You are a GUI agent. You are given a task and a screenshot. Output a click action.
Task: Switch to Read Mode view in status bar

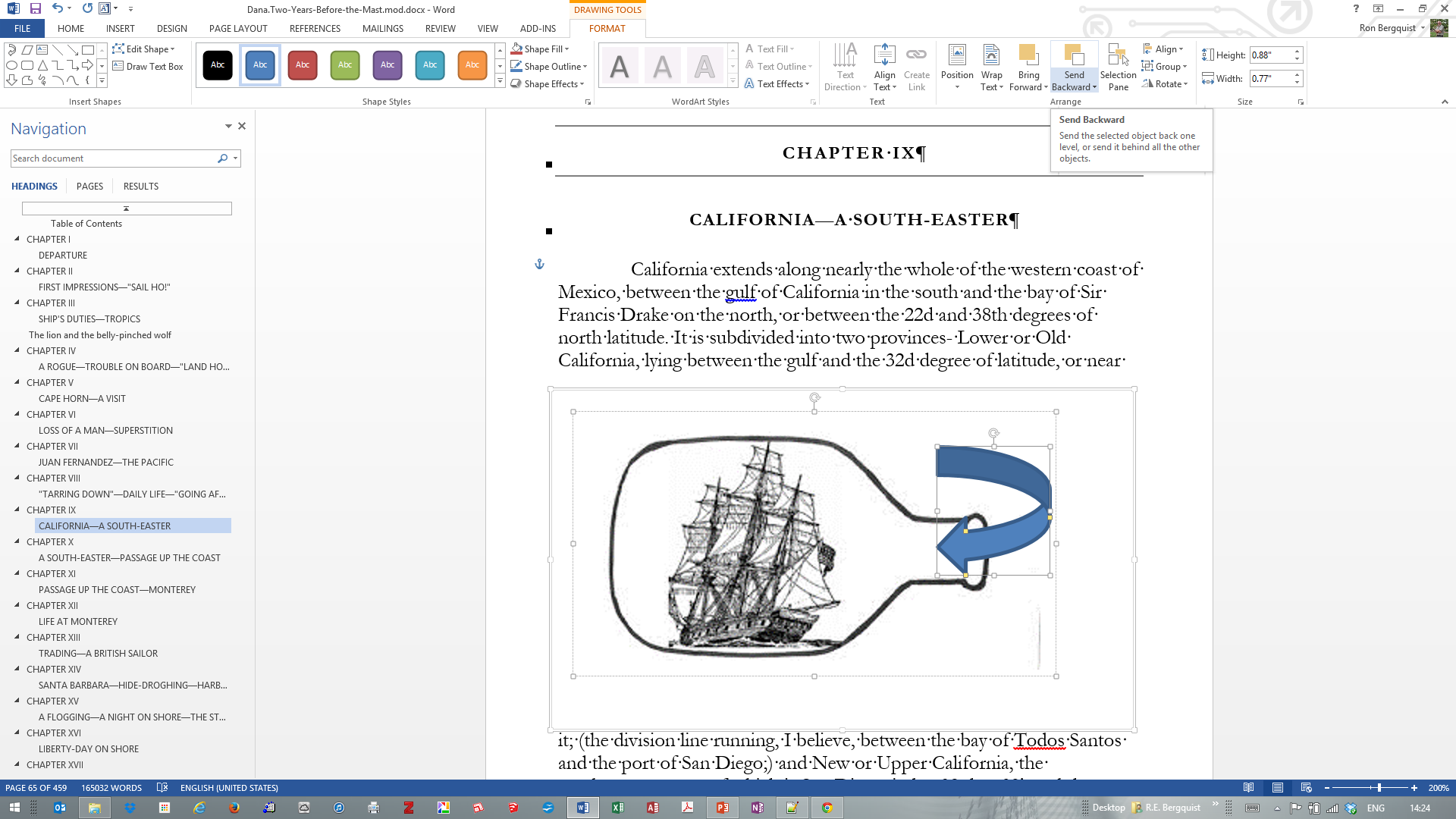[x=1248, y=788]
